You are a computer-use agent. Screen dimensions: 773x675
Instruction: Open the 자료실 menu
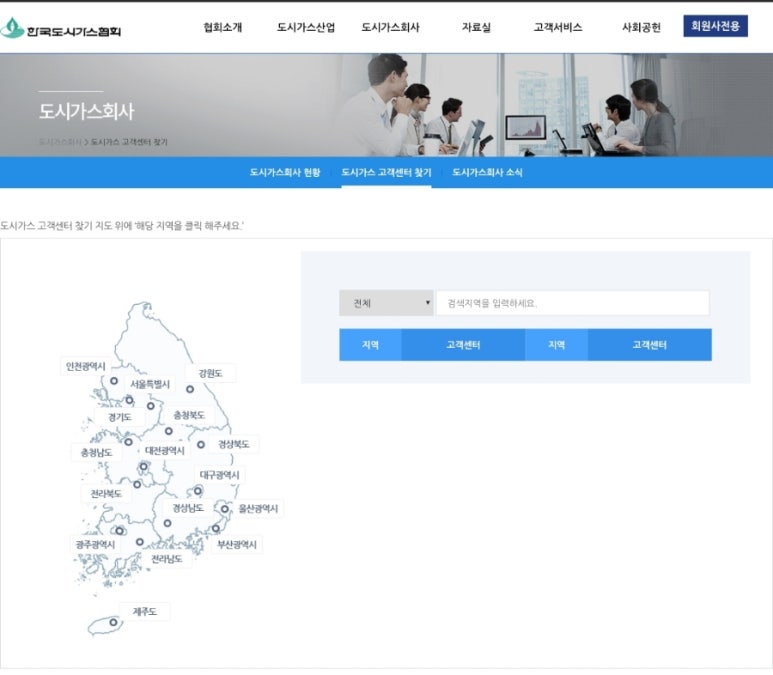point(476,28)
